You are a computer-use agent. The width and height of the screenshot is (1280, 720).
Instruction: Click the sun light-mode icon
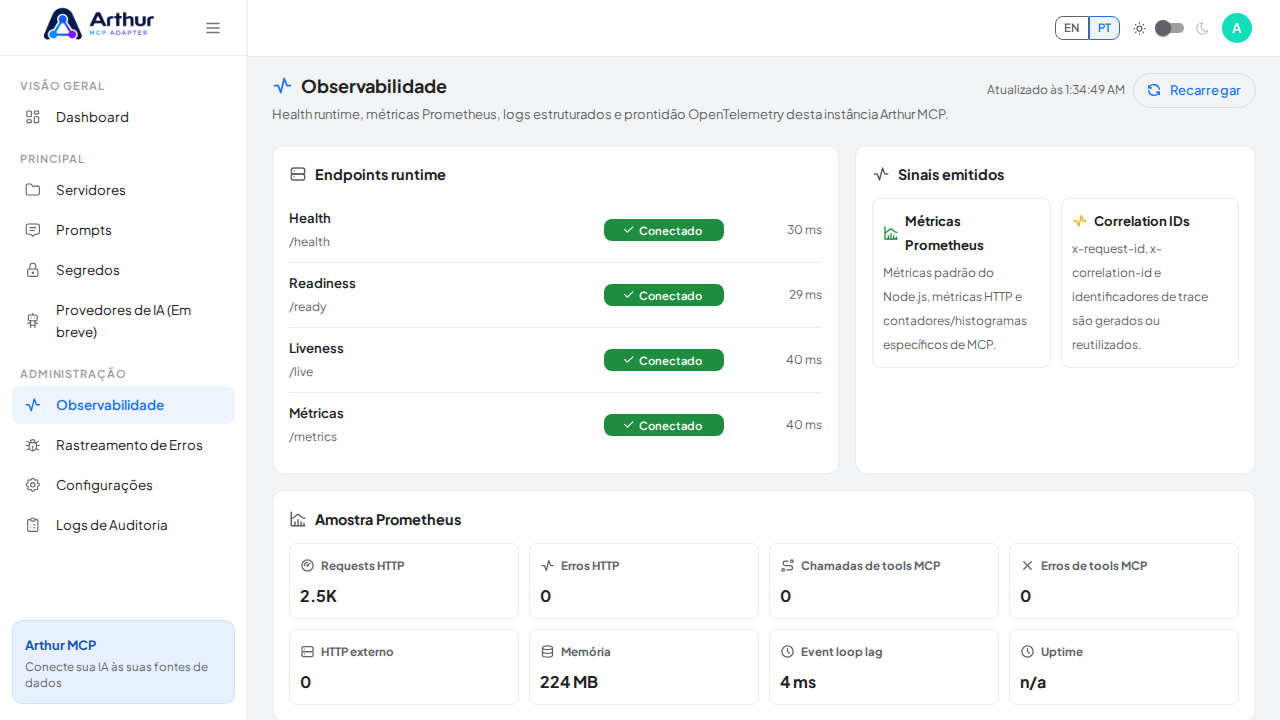point(1139,28)
